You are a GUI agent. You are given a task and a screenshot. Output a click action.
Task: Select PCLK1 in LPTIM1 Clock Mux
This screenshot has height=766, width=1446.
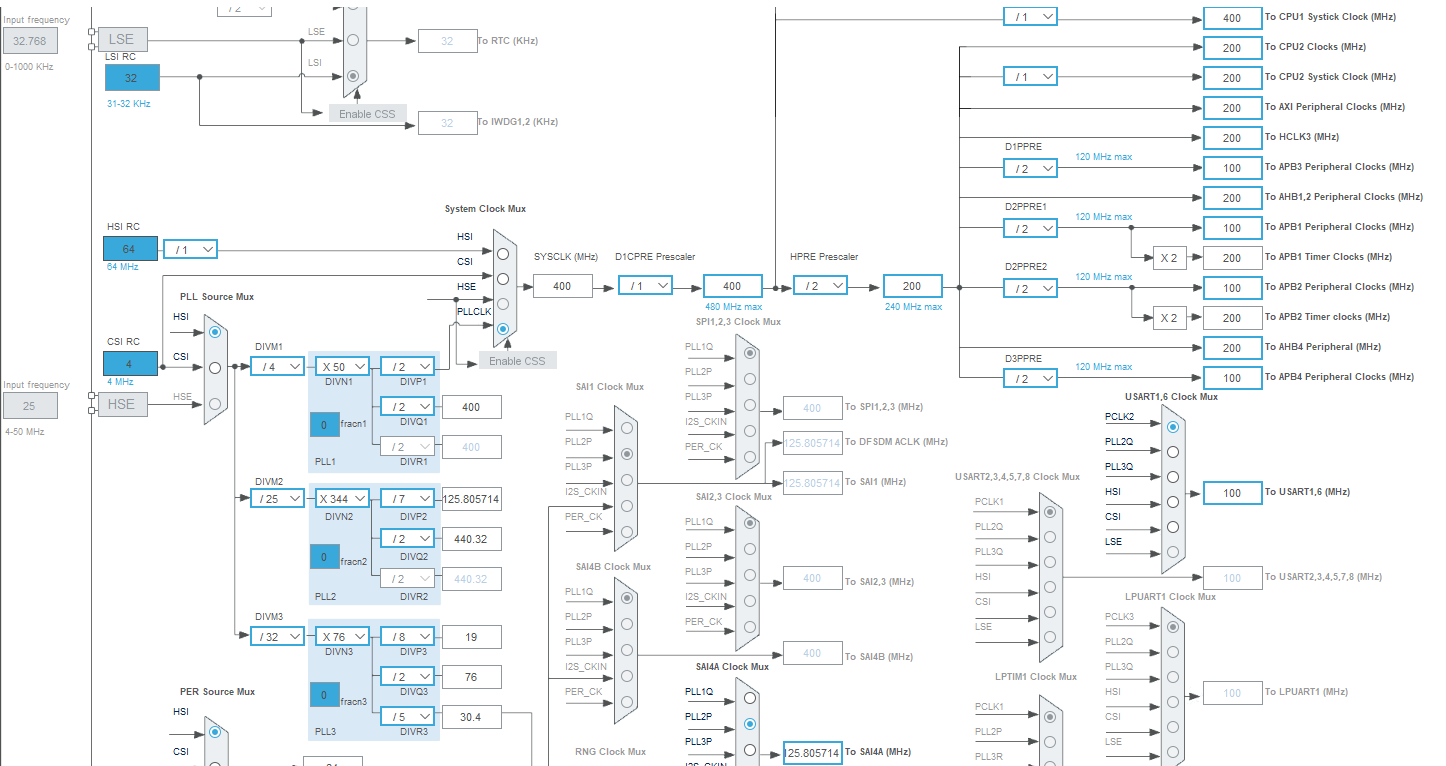point(1049,716)
